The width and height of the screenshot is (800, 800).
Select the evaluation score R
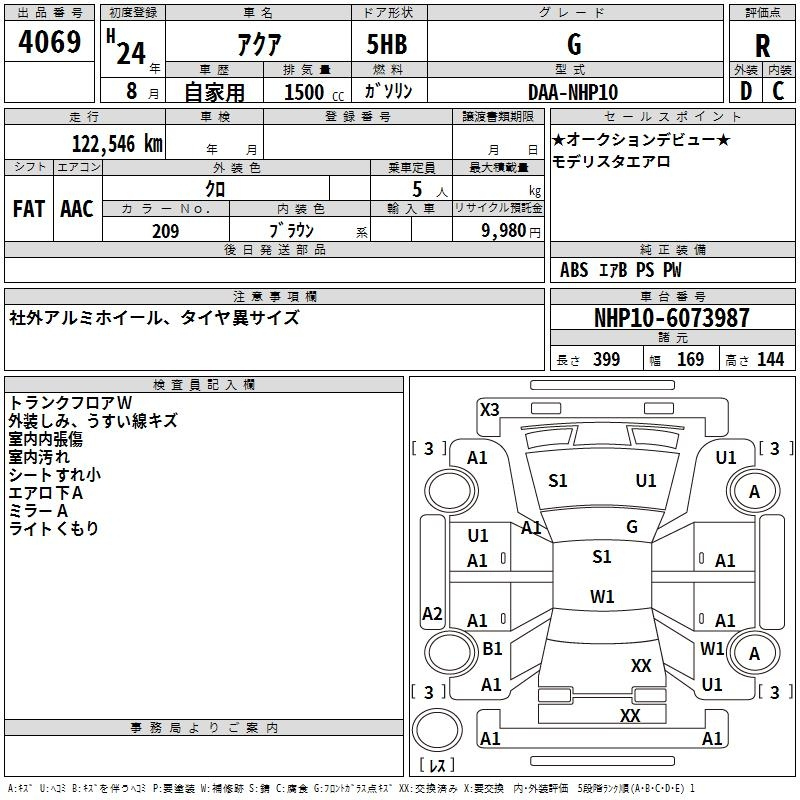coord(762,45)
